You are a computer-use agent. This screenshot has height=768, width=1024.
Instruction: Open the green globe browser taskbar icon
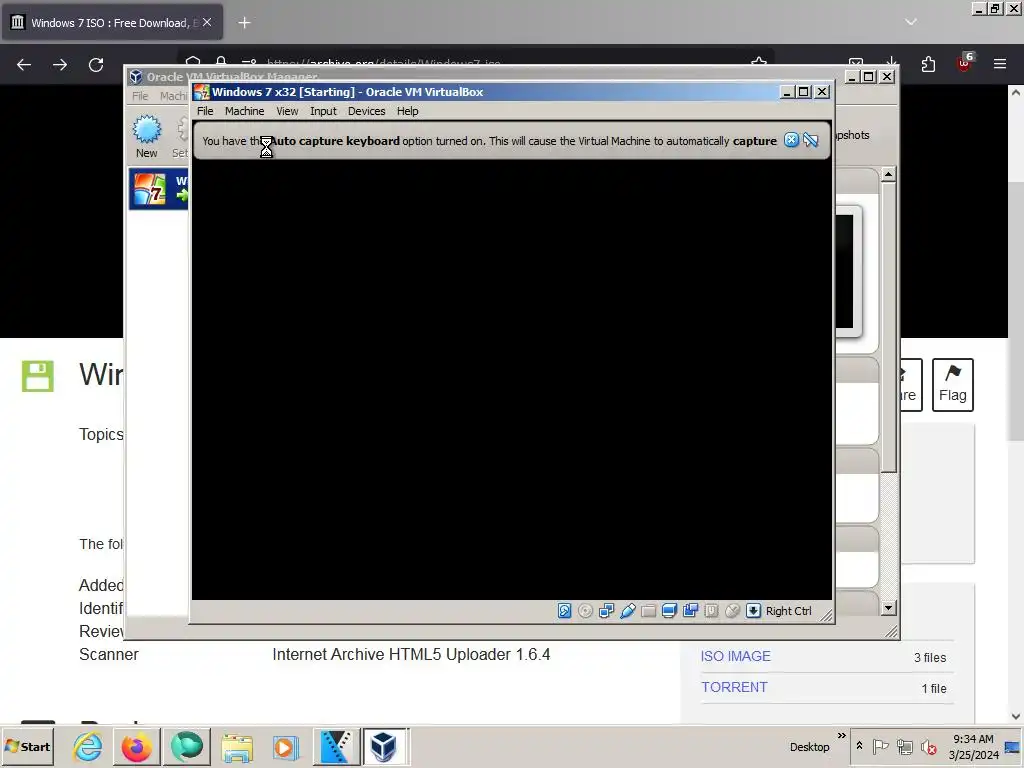pos(186,746)
